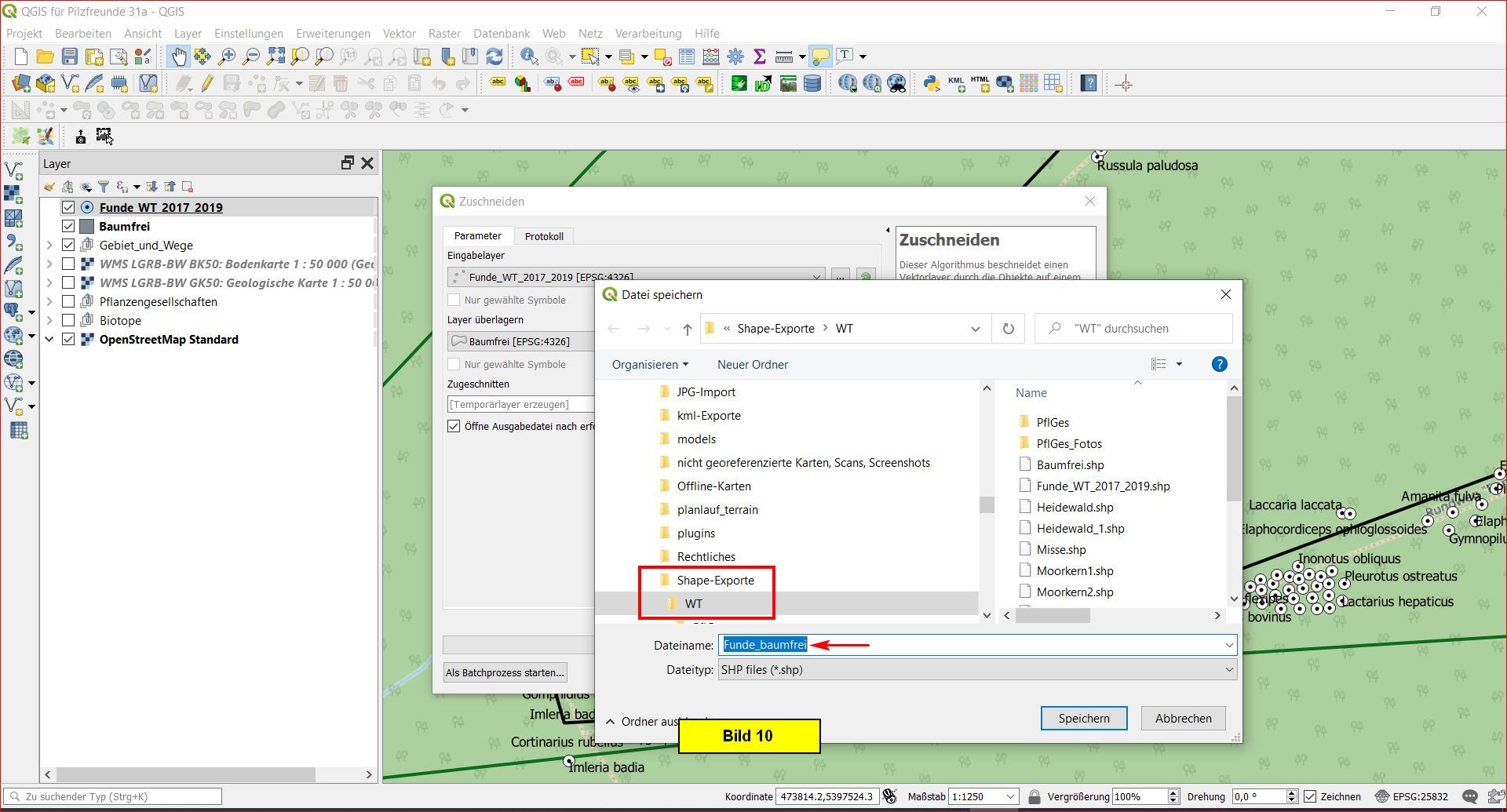Open the Vektor menu
This screenshot has height=812, width=1507.
[x=399, y=34]
